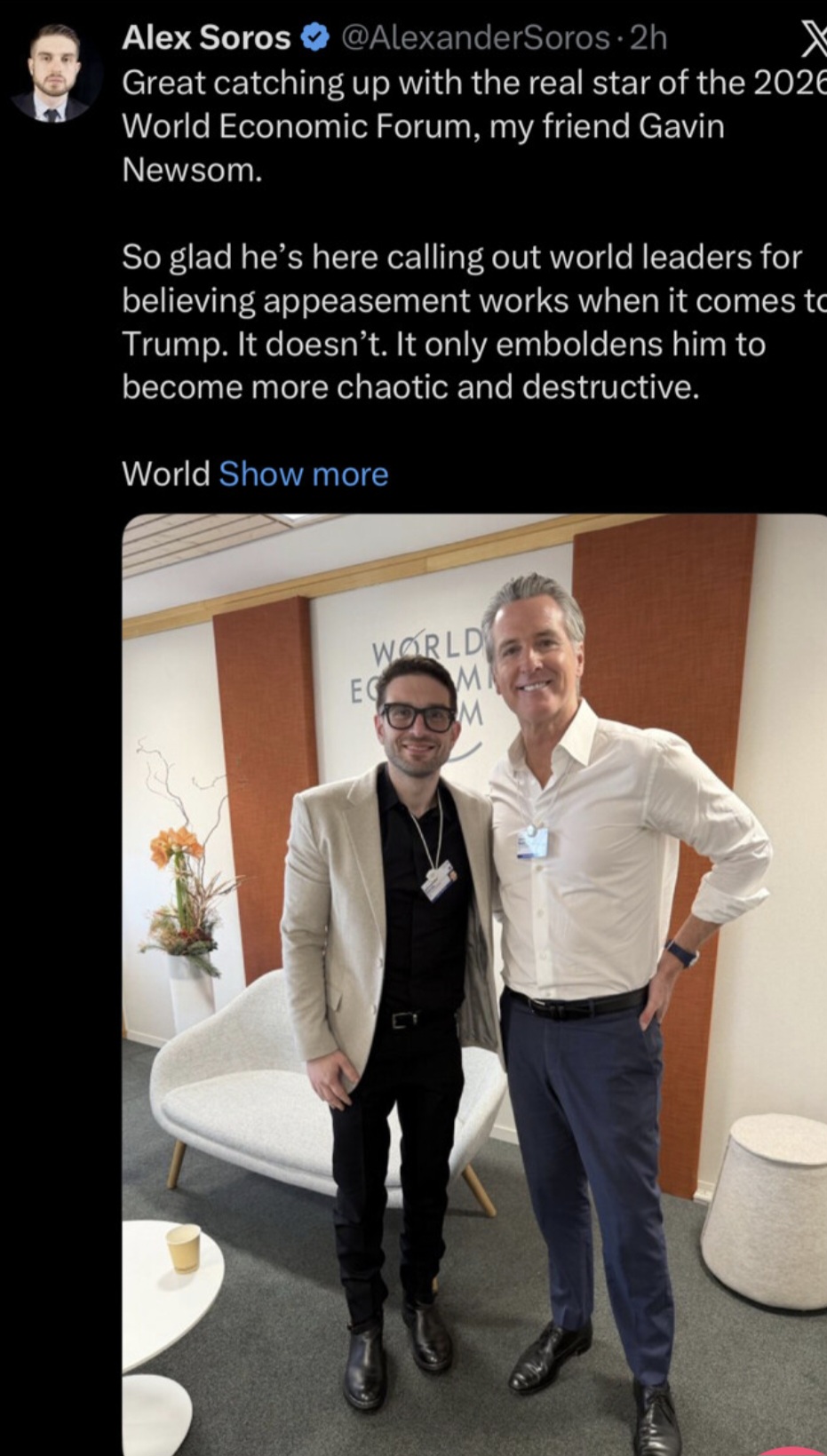Open the attached photo of two men

click(474, 984)
